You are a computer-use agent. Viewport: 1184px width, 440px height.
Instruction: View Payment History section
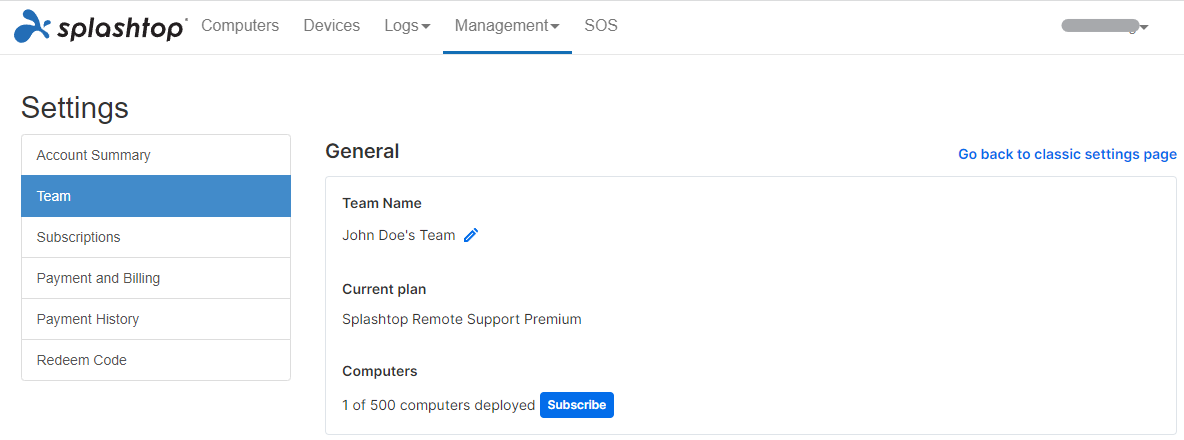(156, 319)
